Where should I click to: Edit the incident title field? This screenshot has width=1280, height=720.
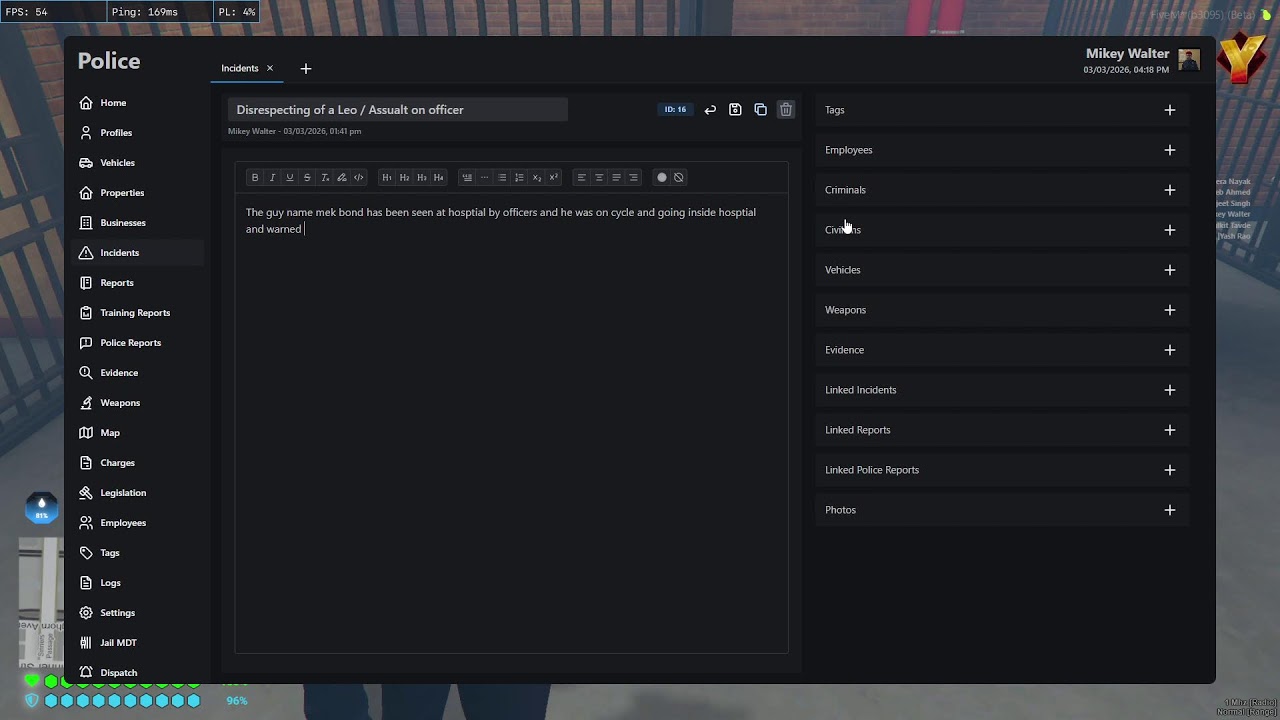[398, 110]
